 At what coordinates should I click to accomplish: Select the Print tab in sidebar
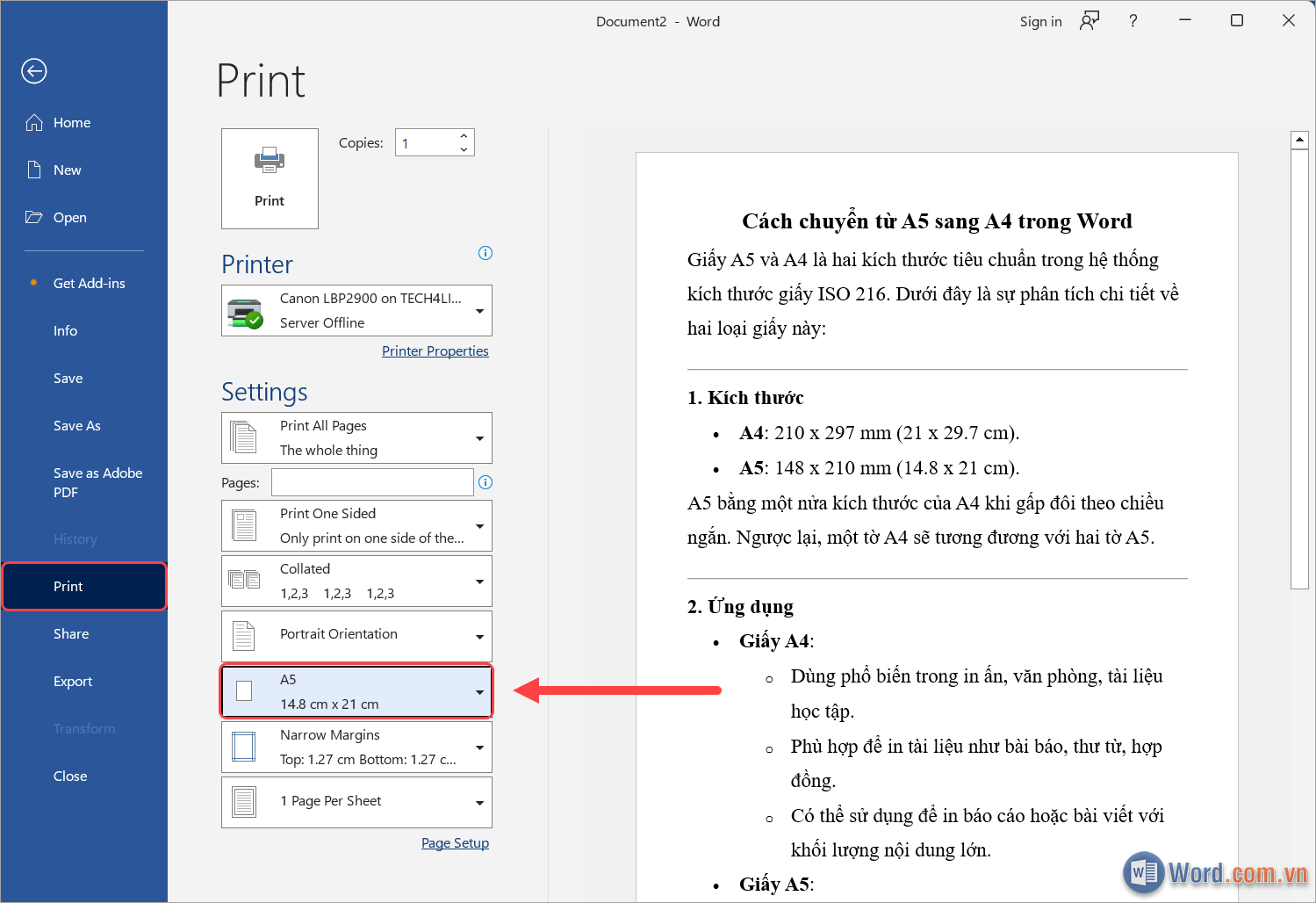point(84,586)
